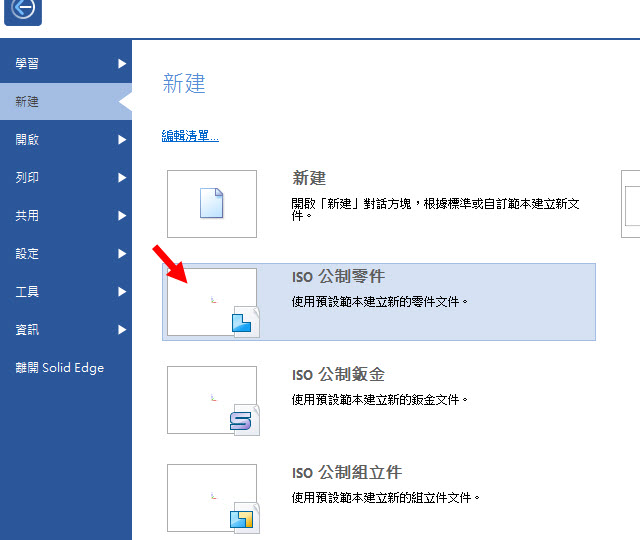This screenshot has width=640, height=540.
Task: Select the 新建 menu item
Action: coord(66,102)
